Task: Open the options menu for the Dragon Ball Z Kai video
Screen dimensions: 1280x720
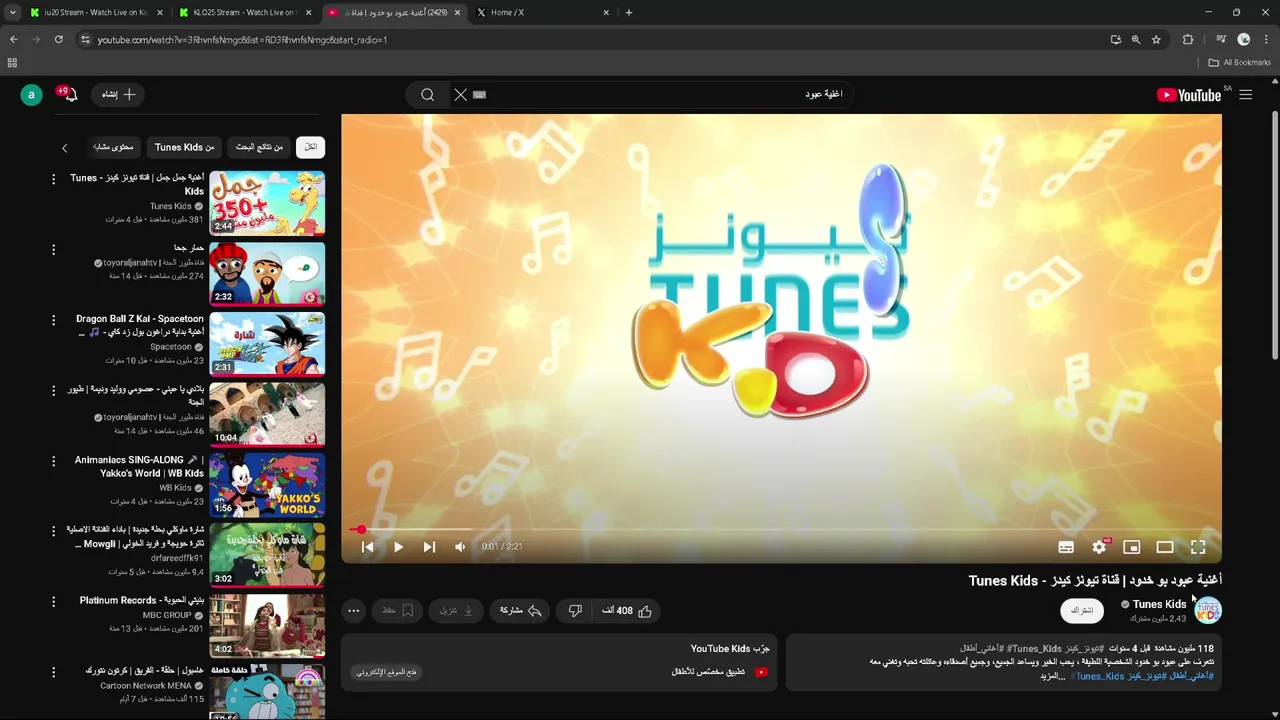Action: pos(54,320)
